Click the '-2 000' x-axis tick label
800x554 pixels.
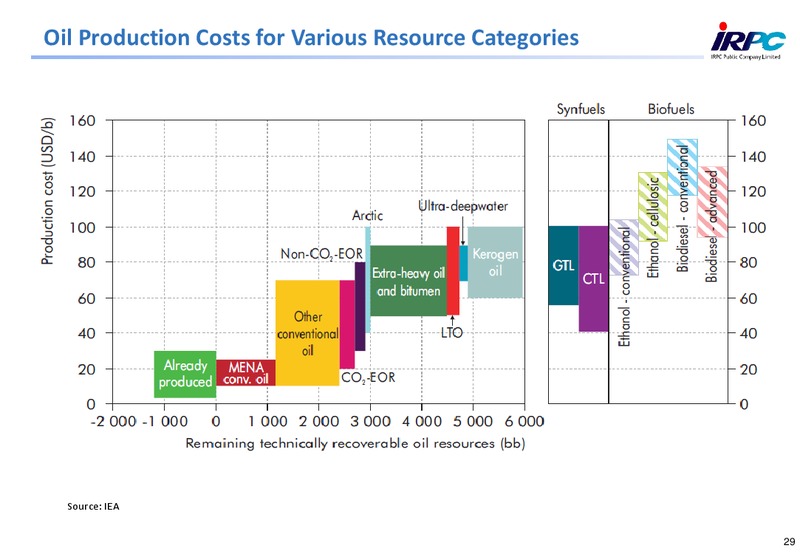[113, 421]
